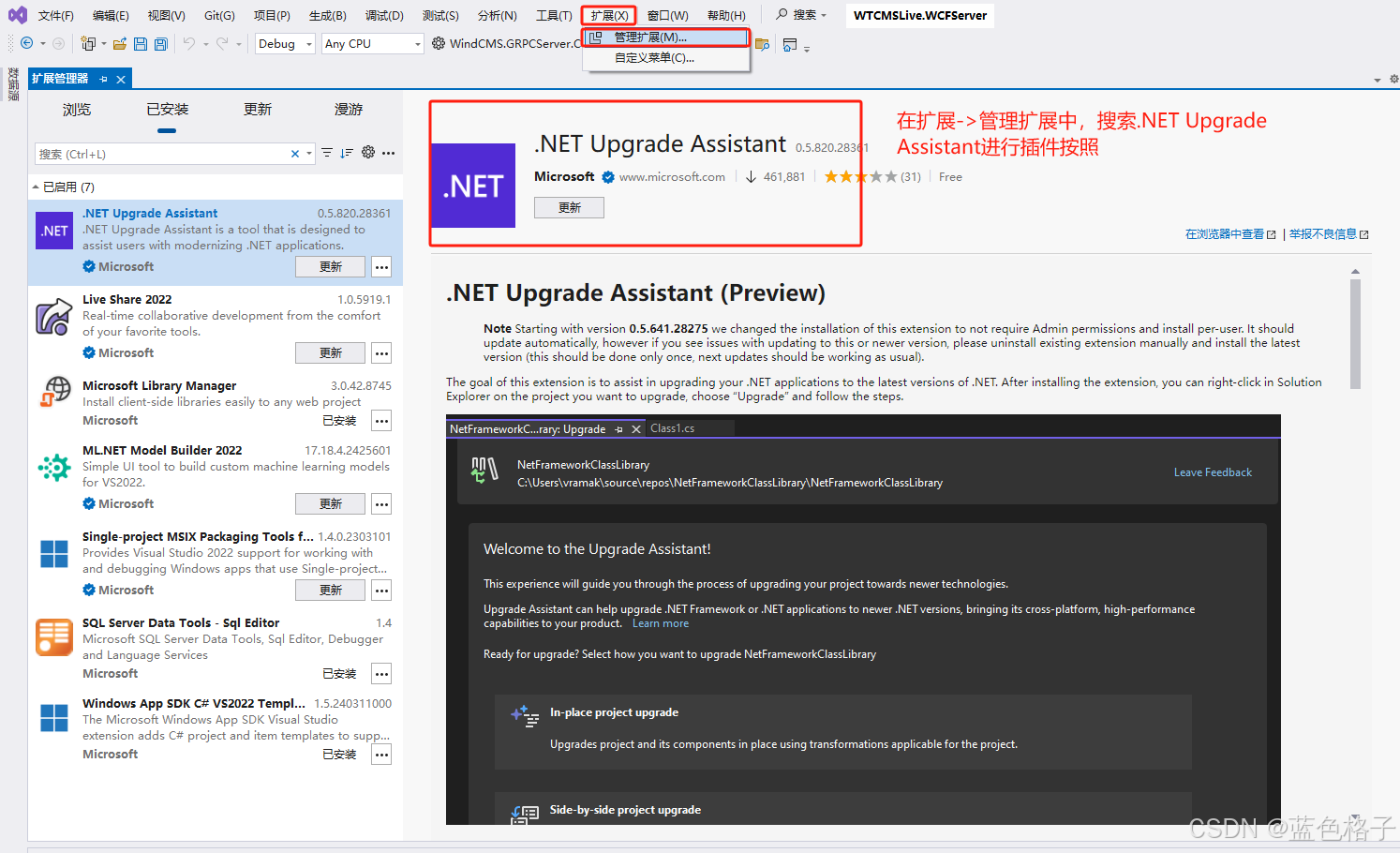Click 更新 button for .NET Upgrade Assistant in list
The width and height of the screenshot is (1400, 853).
[x=331, y=267]
